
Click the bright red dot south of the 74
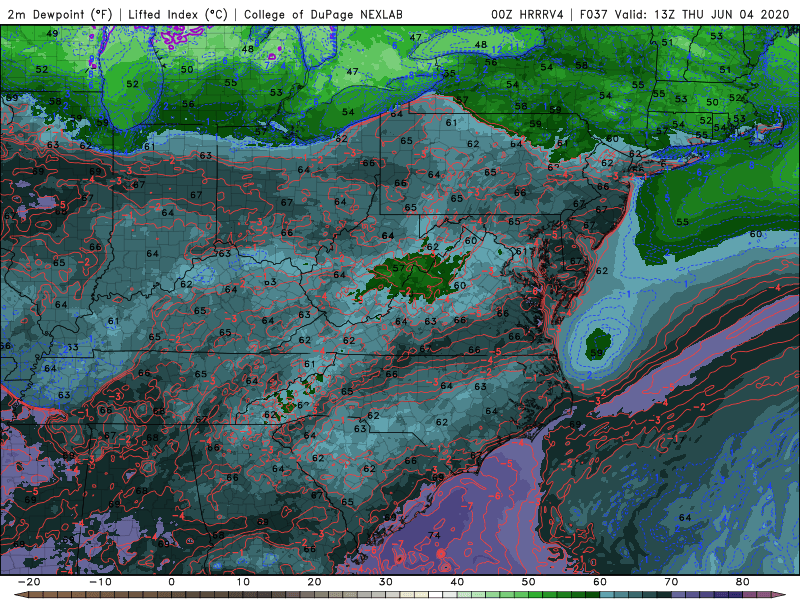click(440, 554)
